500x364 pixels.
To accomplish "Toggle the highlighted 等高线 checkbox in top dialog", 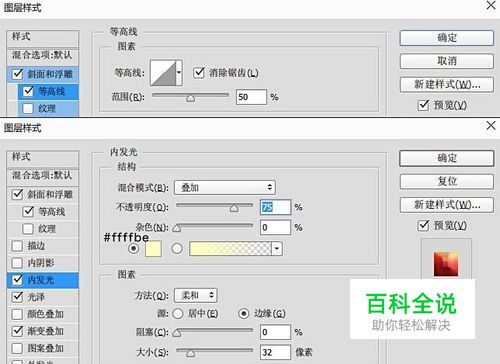I will (x=28, y=91).
